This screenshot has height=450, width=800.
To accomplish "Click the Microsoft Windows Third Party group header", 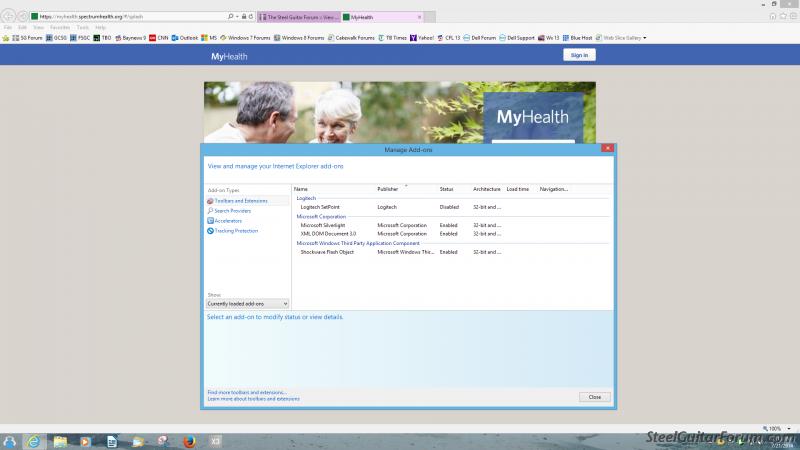I will point(358,243).
